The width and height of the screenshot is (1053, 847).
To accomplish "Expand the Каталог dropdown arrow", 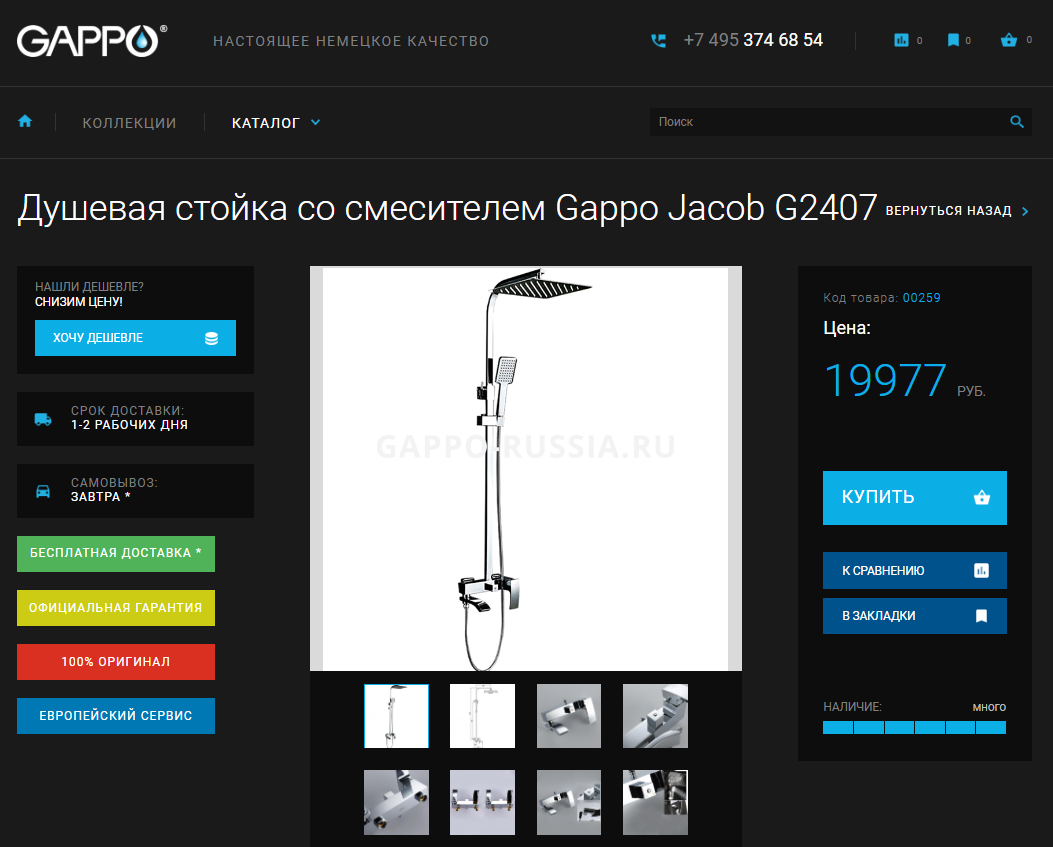I will click(x=315, y=122).
